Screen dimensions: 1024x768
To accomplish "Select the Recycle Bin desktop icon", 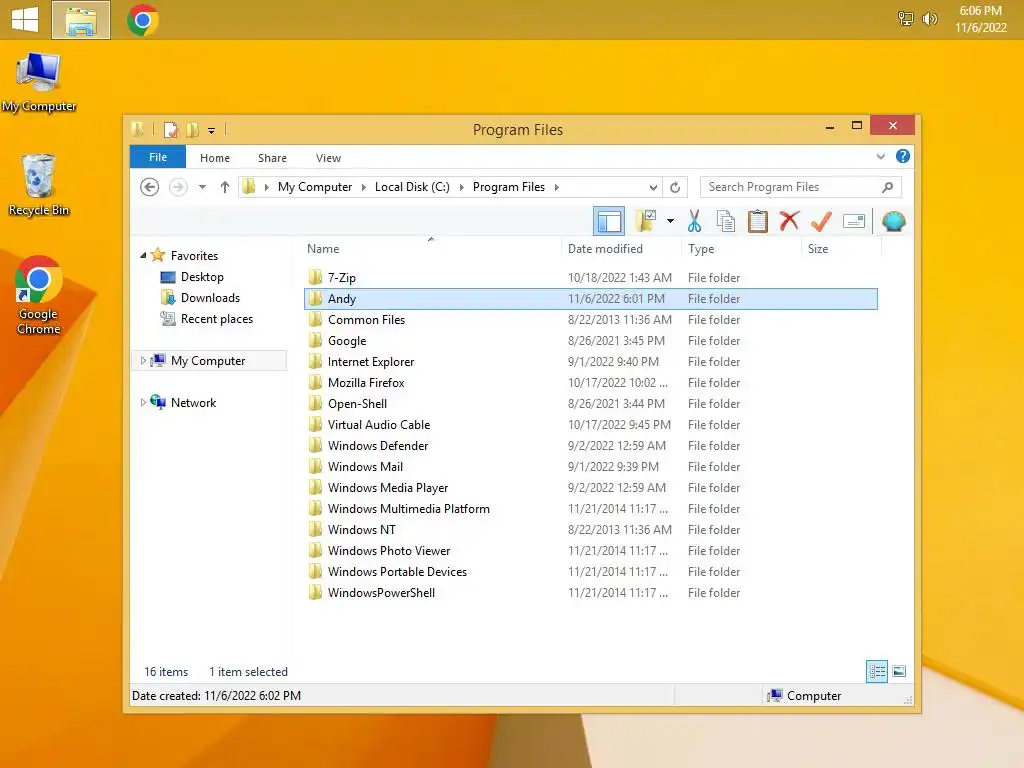I will click(x=39, y=185).
